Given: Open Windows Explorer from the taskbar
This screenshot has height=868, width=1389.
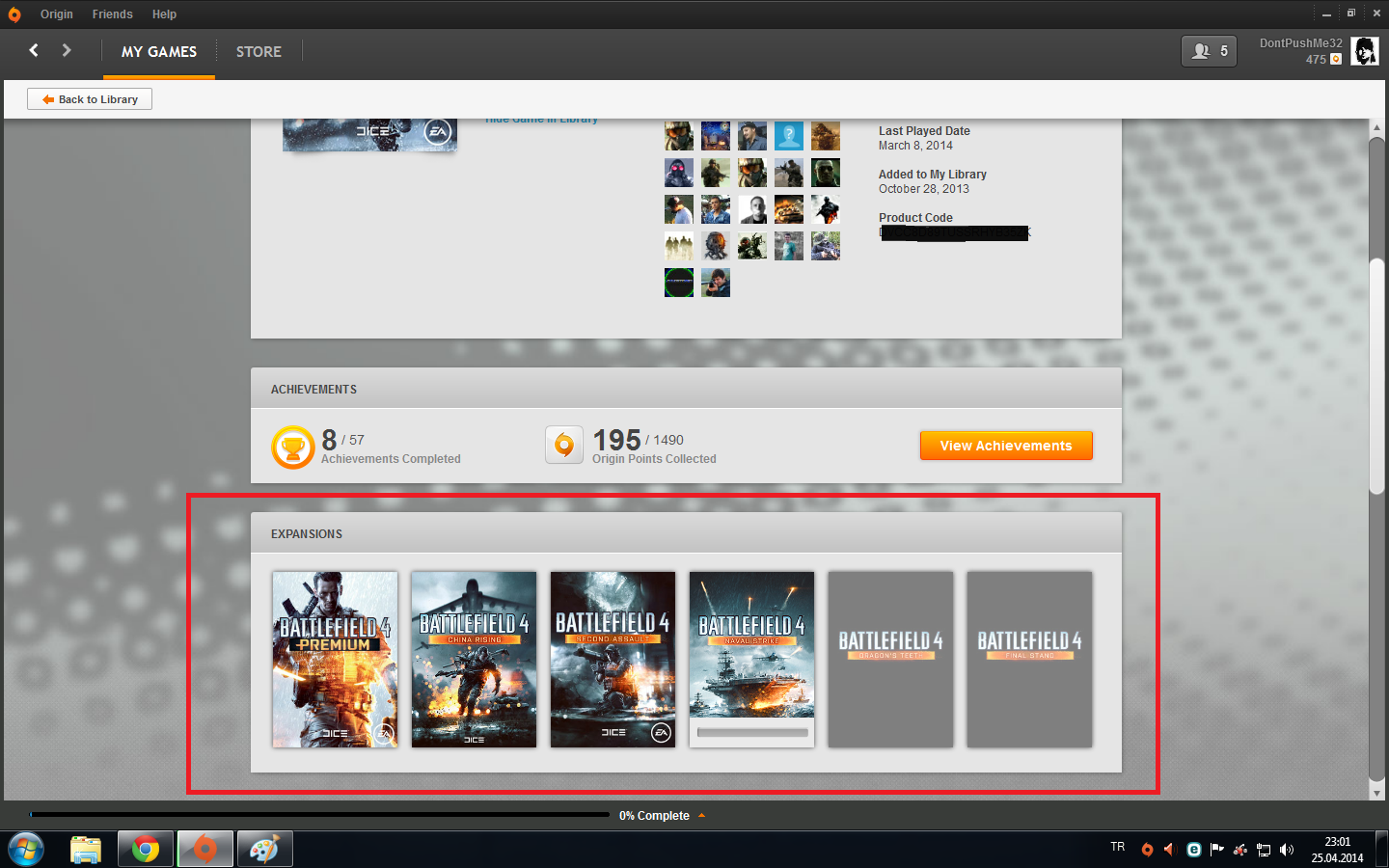Looking at the screenshot, I should (86, 850).
